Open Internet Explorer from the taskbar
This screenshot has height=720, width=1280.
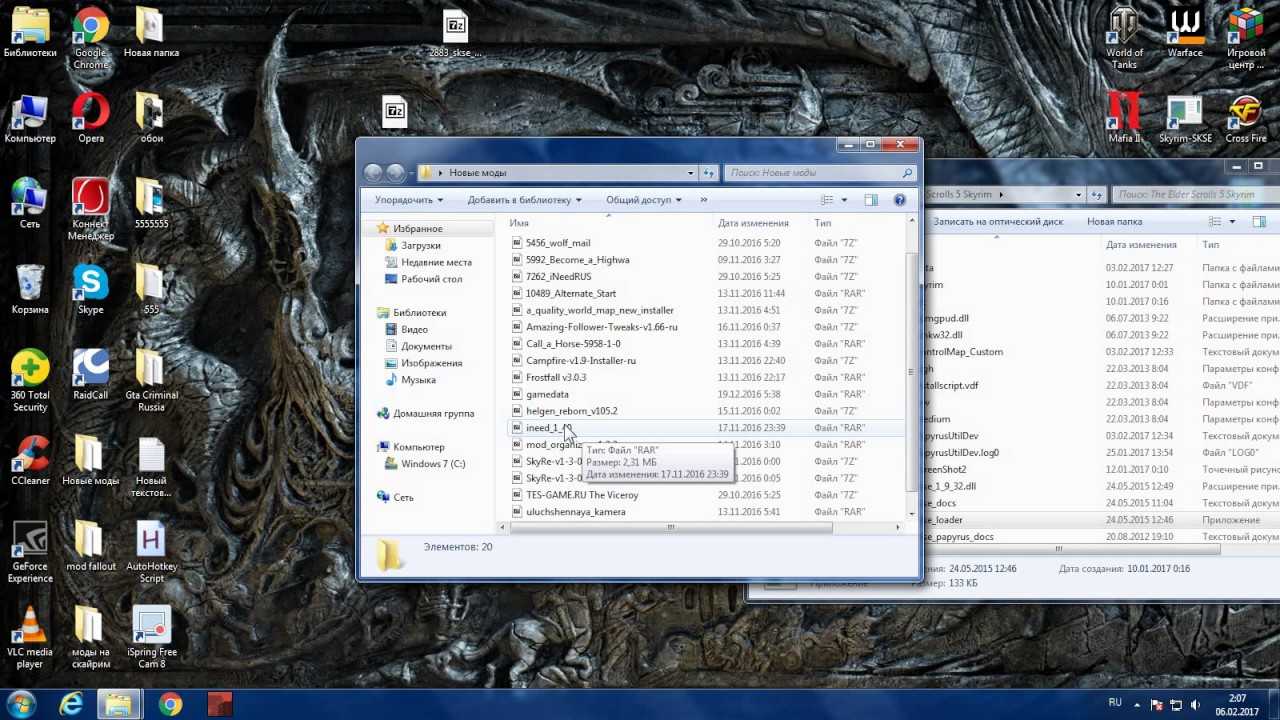click(x=71, y=704)
